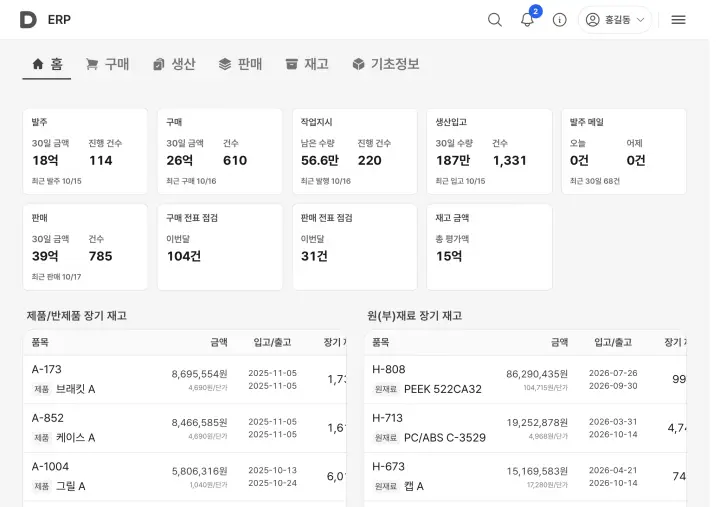
Task: Click the amount 15,169,583원
Action: [x=537, y=471]
